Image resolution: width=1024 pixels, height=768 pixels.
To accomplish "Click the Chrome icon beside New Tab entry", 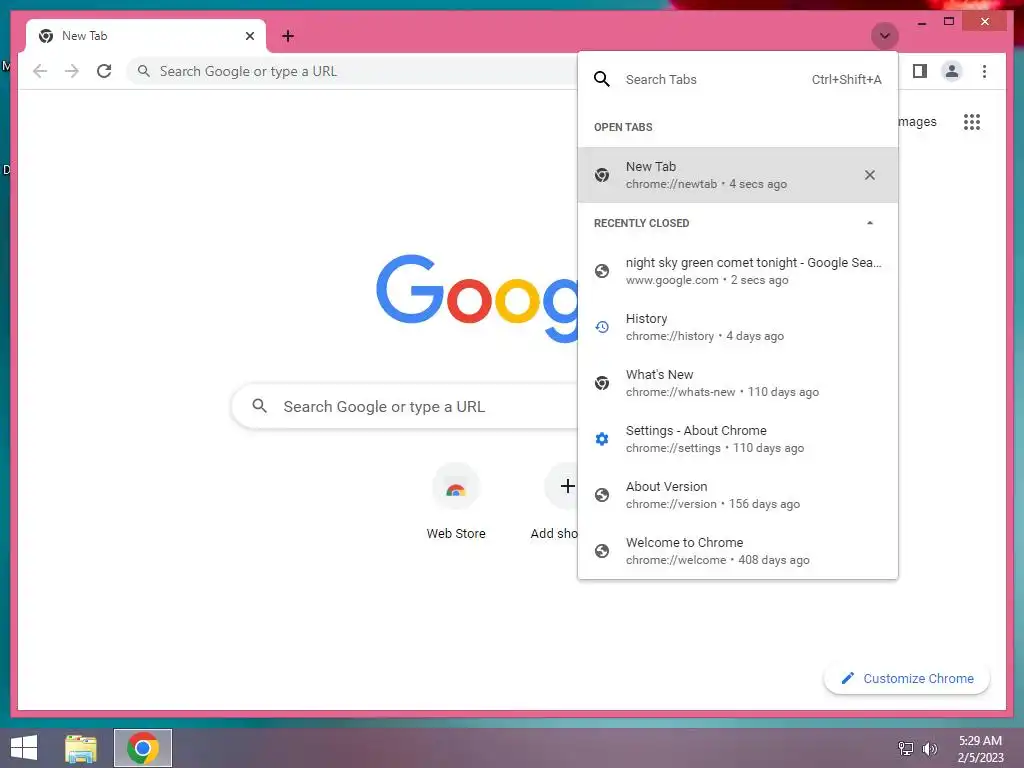I will [x=601, y=175].
